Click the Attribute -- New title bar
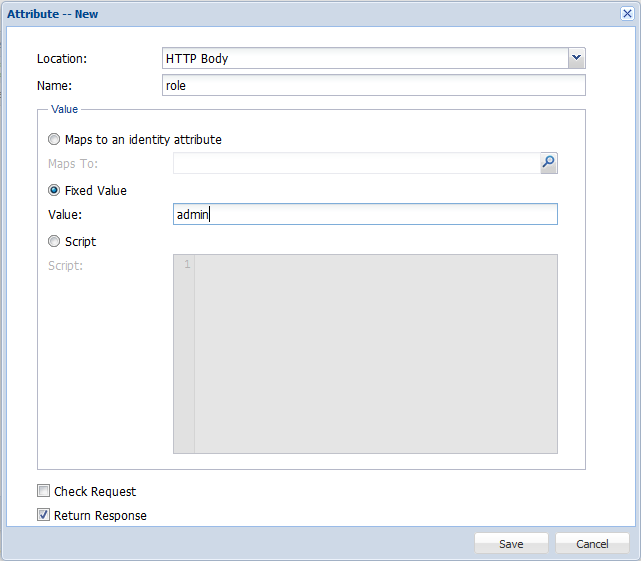The width and height of the screenshot is (641, 561). pyautogui.click(x=300, y=14)
